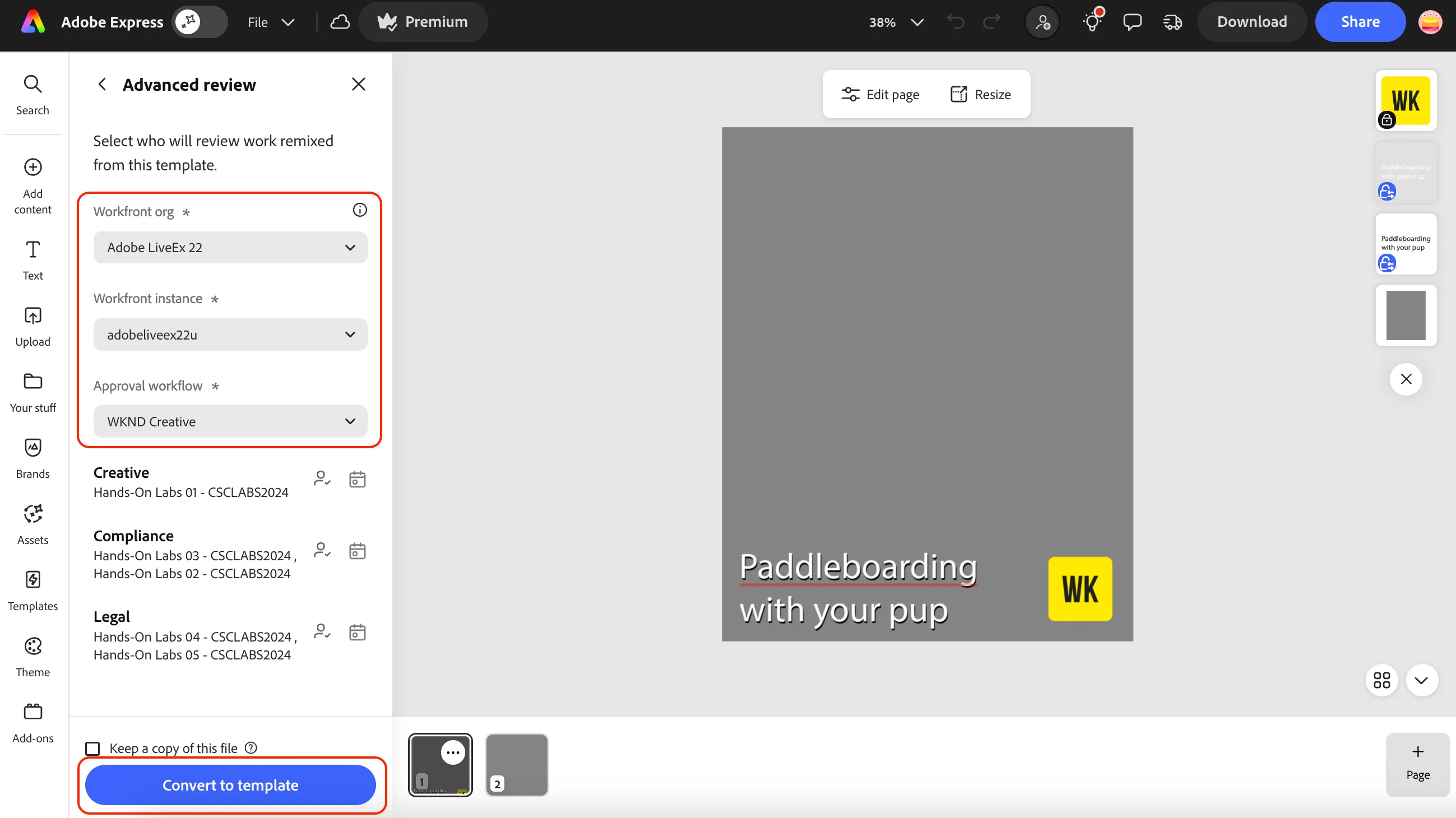
Task: Open the Workfront instance dropdown
Action: 230,334
